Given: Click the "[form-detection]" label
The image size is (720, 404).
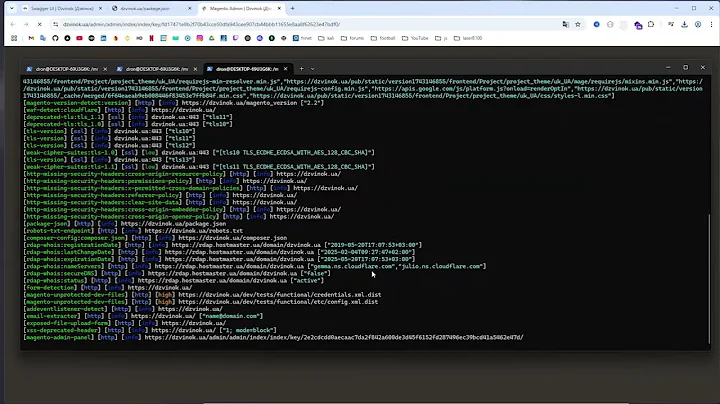Looking at the screenshot, I should [x=50, y=287].
